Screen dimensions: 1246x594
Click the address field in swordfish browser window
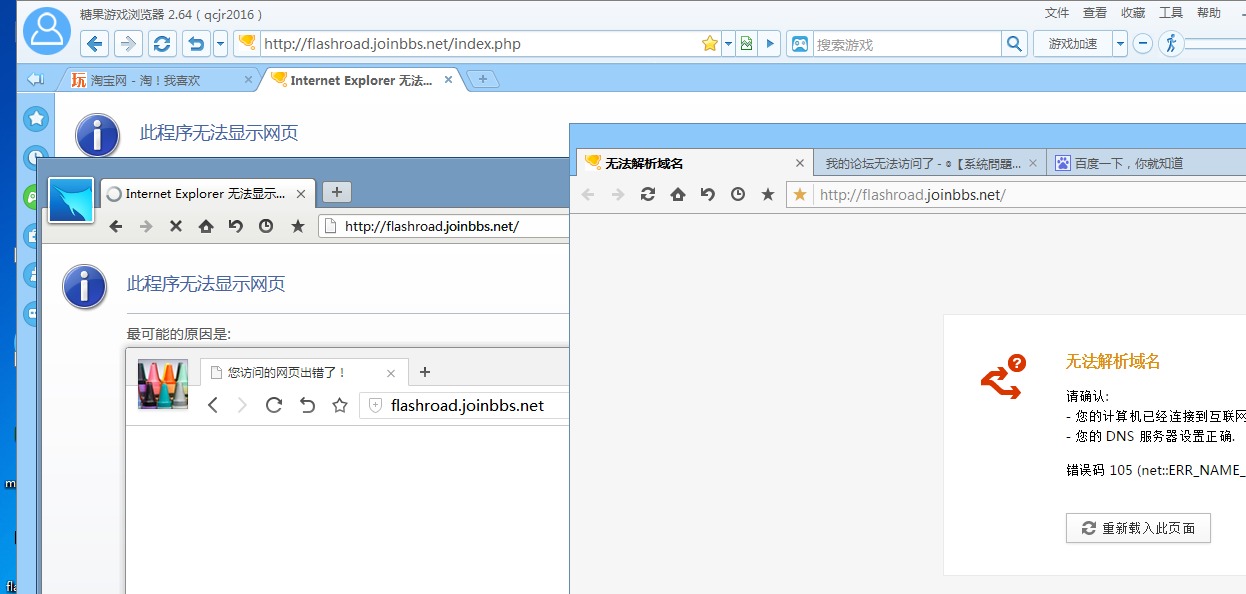coord(444,226)
